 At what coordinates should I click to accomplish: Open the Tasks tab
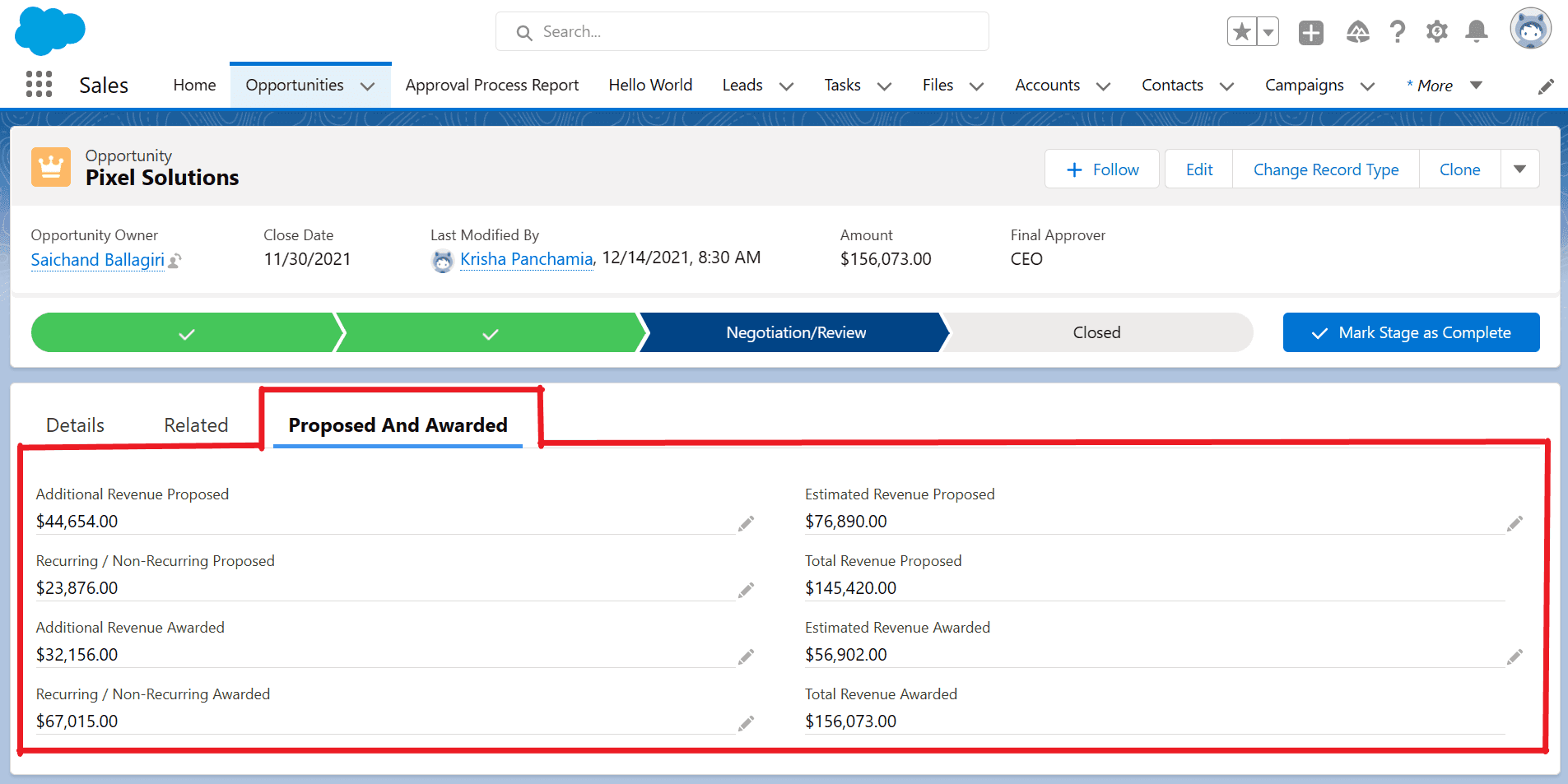(842, 85)
